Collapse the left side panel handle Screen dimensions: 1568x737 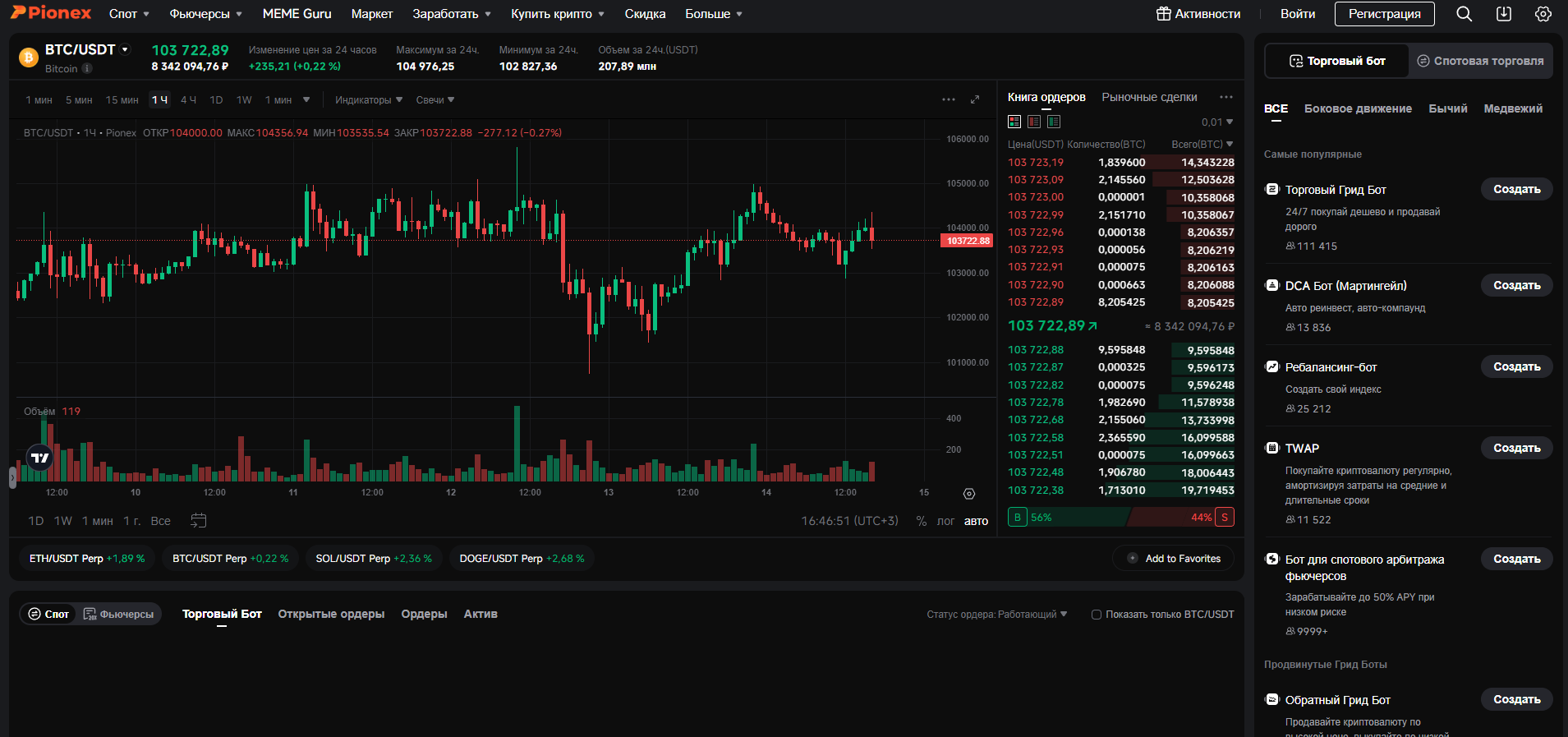pos(12,478)
